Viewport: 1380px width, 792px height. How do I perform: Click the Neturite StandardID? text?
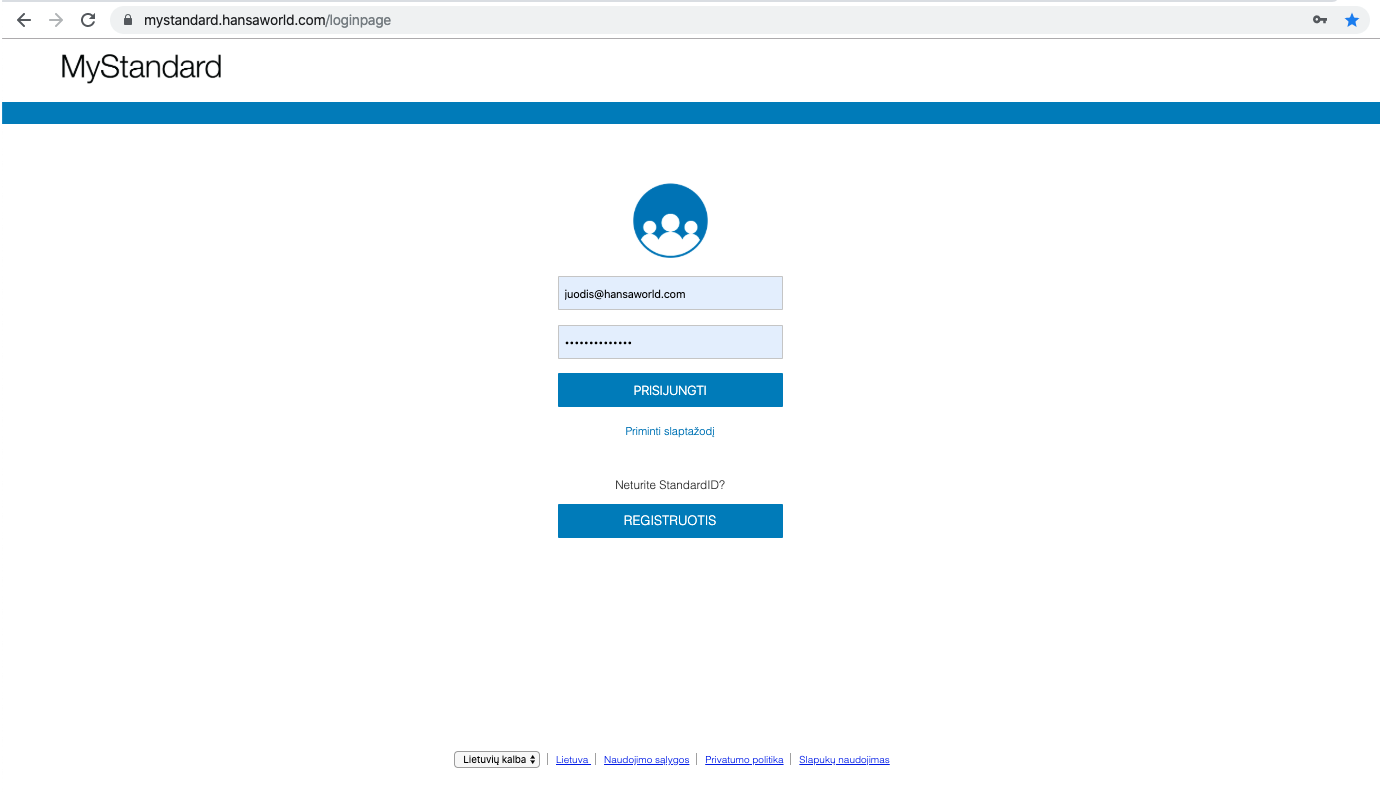pos(670,485)
